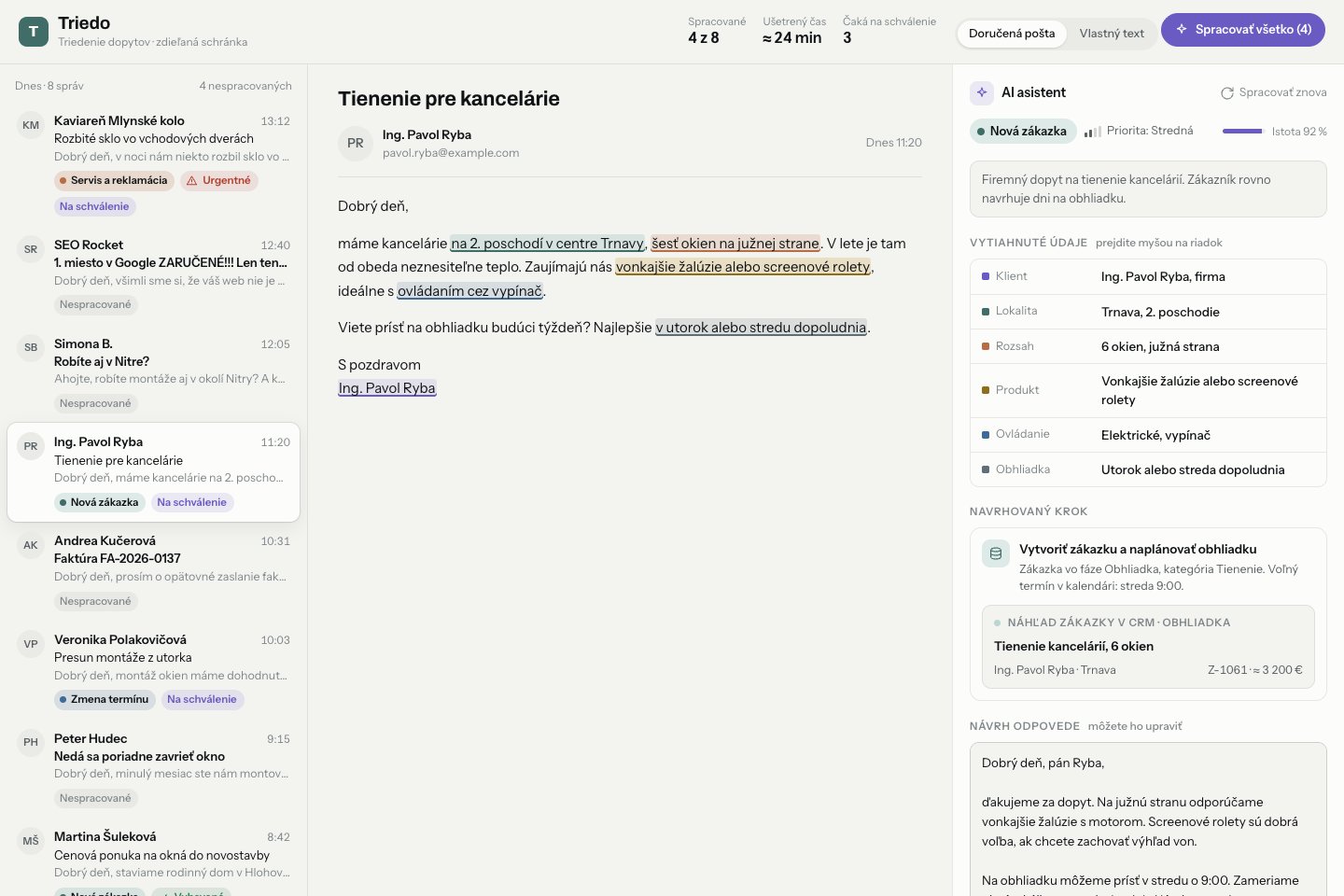The image size is (1344, 896).
Task: Click the Zmena termínu tag
Action: (x=105, y=699)
